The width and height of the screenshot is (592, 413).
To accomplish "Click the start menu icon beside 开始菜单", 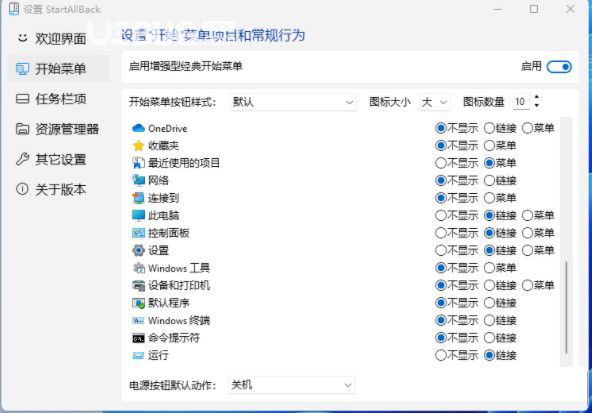I will point(22,69).
